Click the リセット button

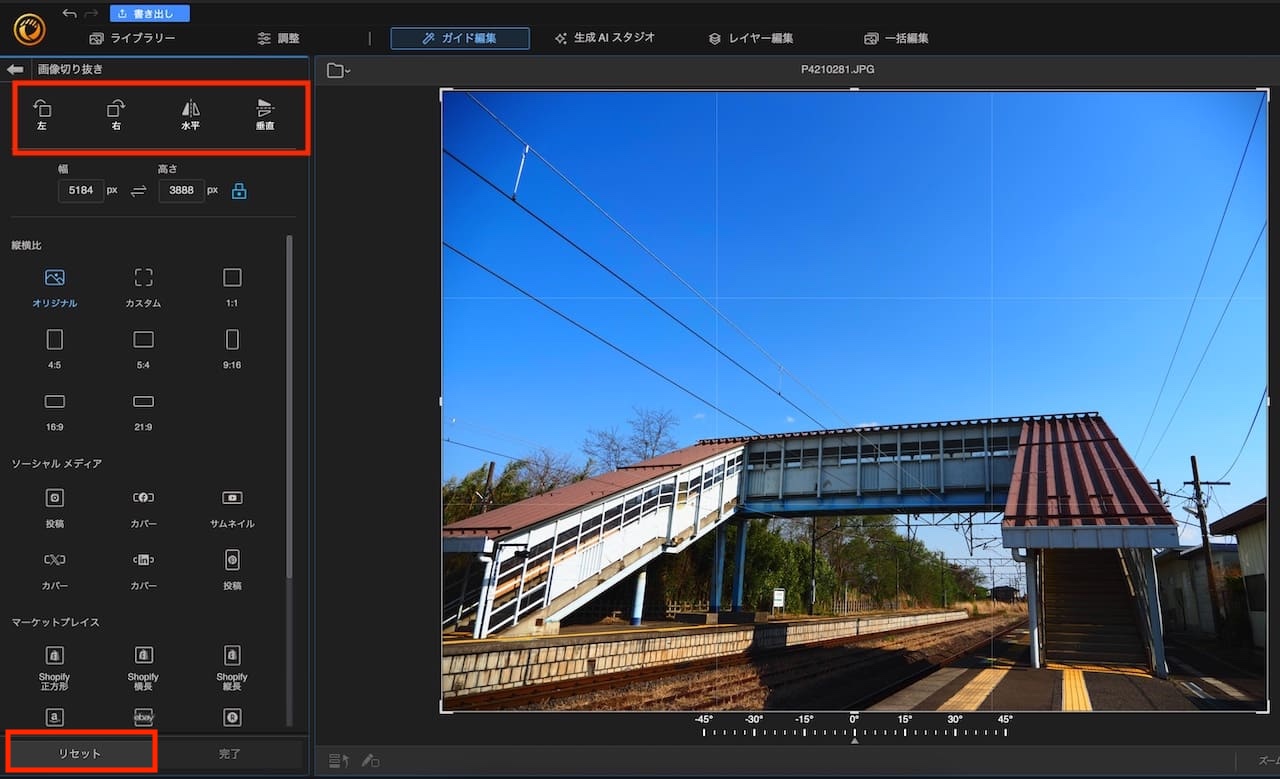click(80, 753)
